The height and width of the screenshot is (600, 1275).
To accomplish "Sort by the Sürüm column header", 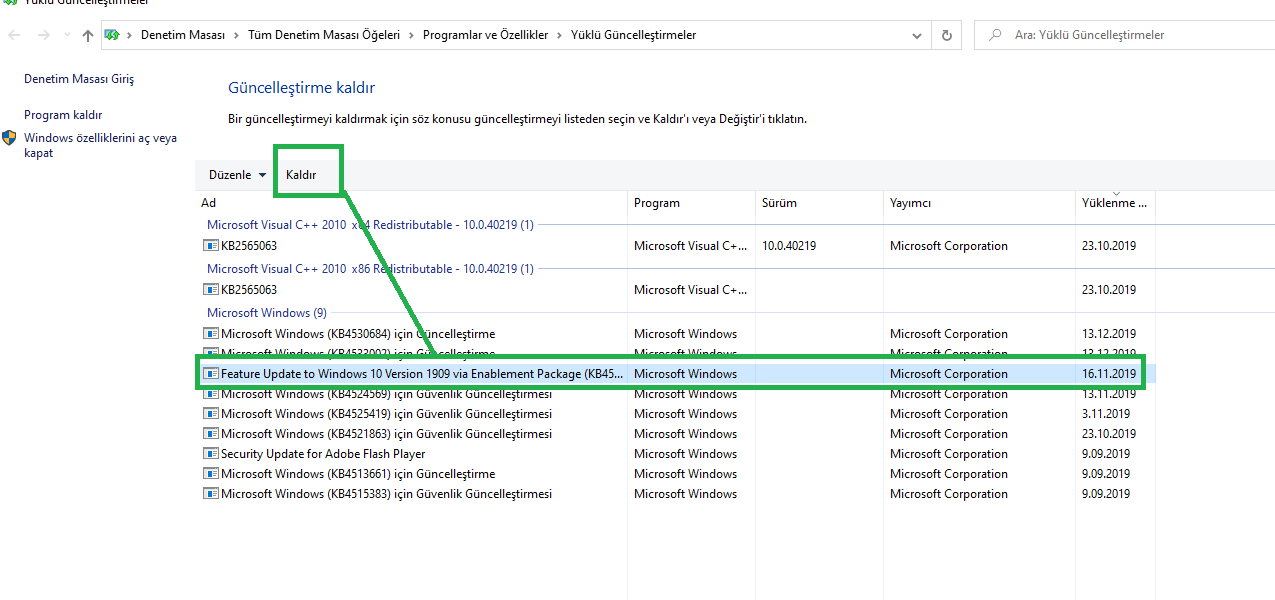I will pyautogui.click(x=819, y=203).
